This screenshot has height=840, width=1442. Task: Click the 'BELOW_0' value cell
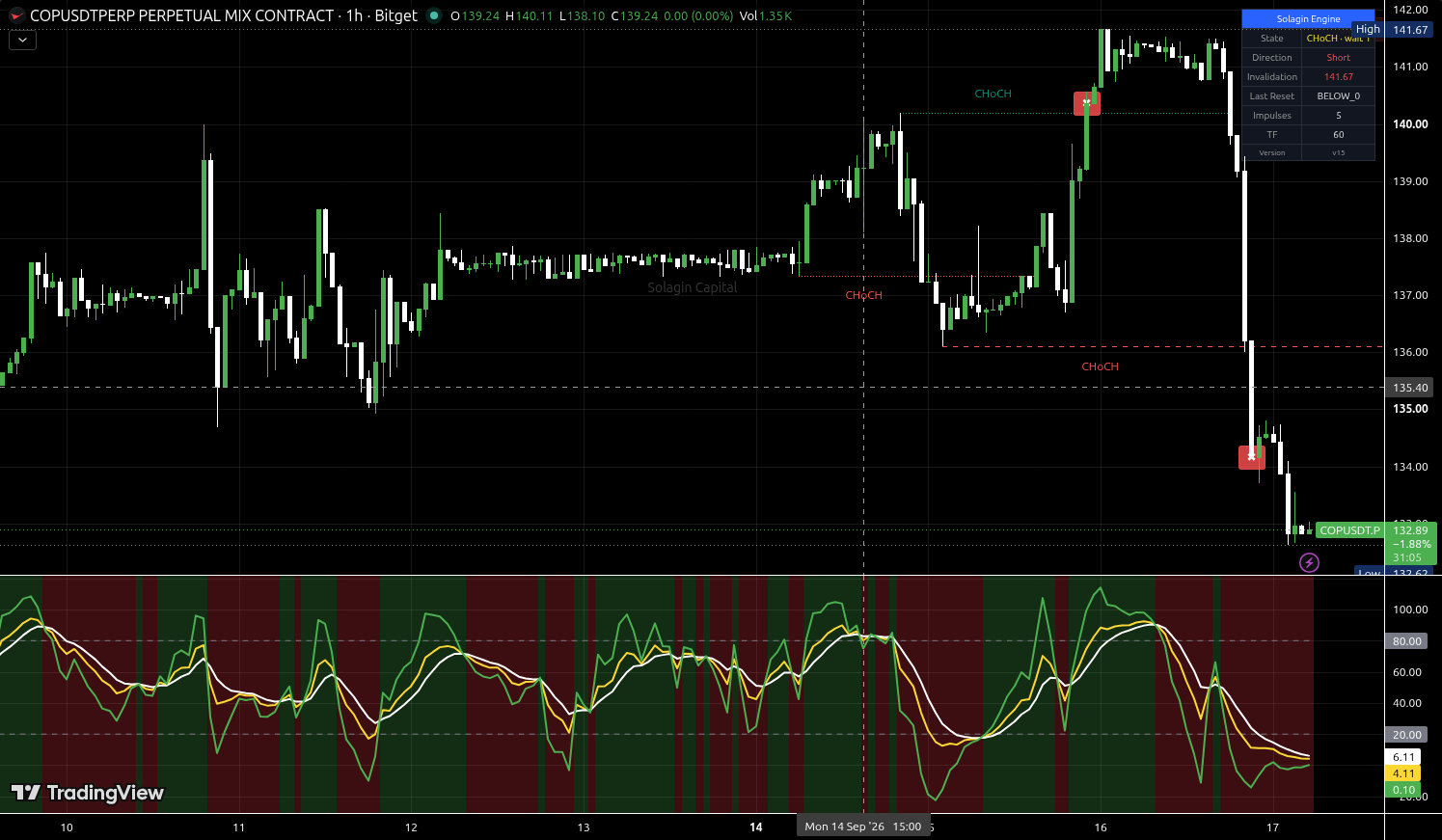pos(1338,96)
